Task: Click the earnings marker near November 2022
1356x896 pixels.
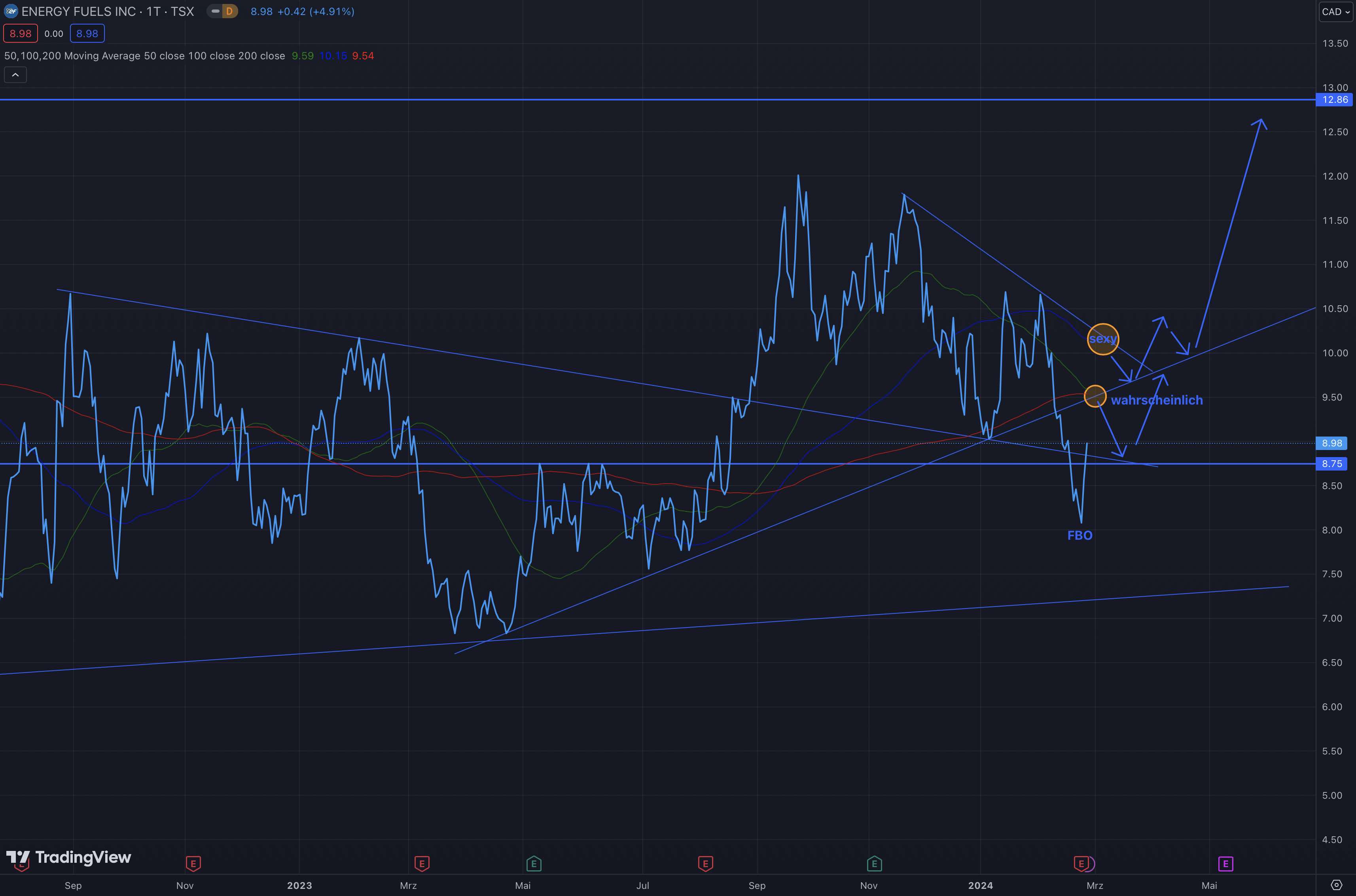Action: [x=193, y=864]
